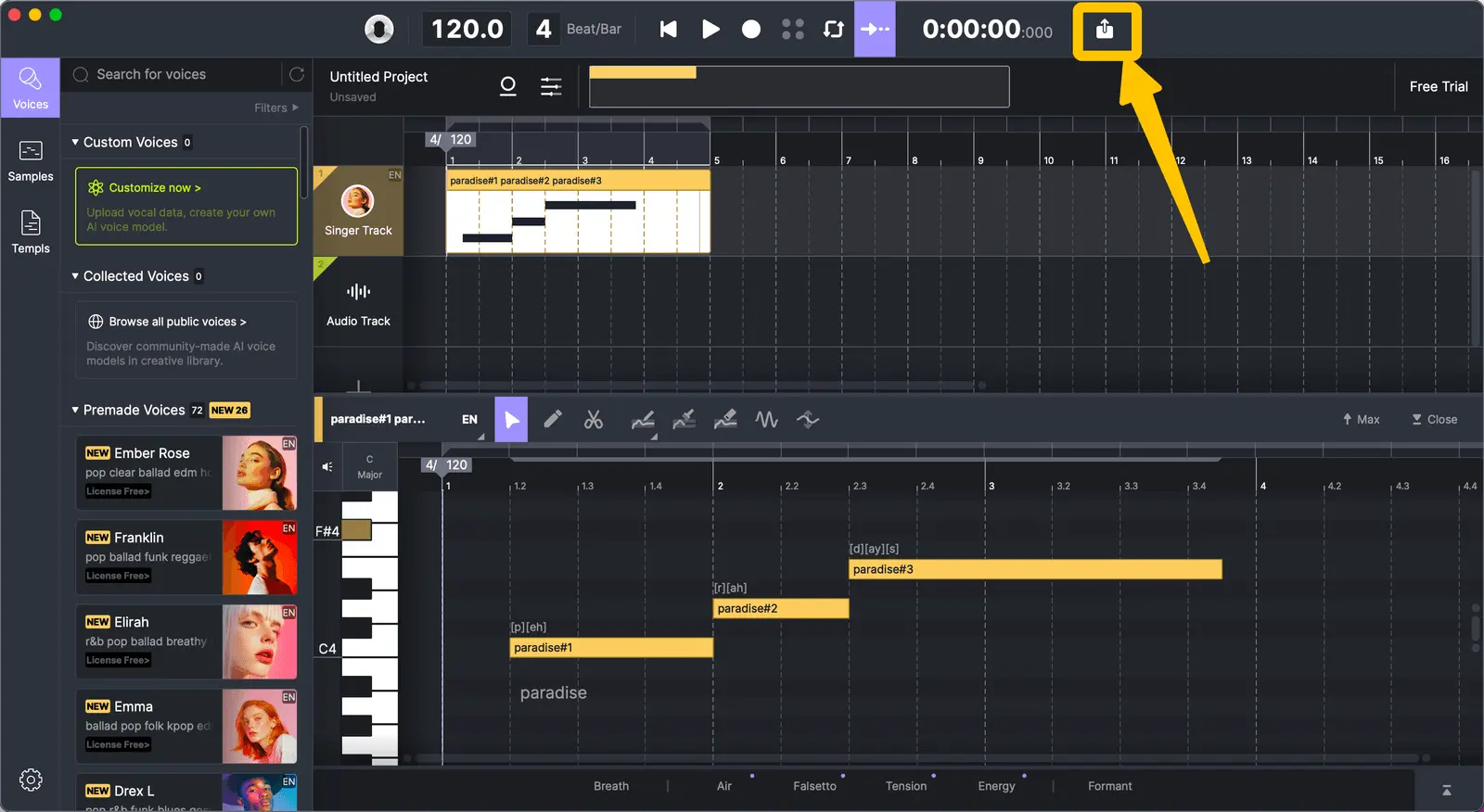Click the Search for voices field
This screenshot has height=812, width=1484.
pyautogui.click(x=185, y=74)
